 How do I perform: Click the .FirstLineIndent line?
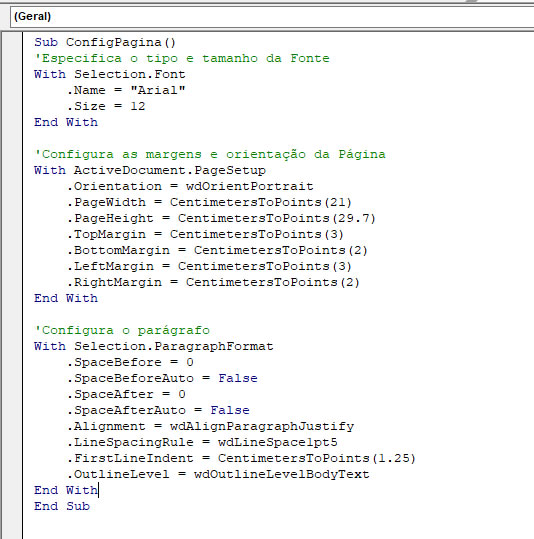[x=241, y=458]
